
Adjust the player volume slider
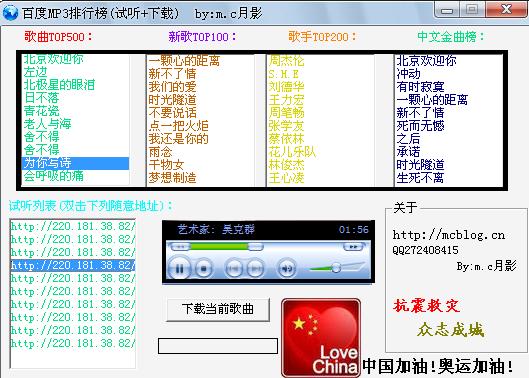tap(336, 268)
